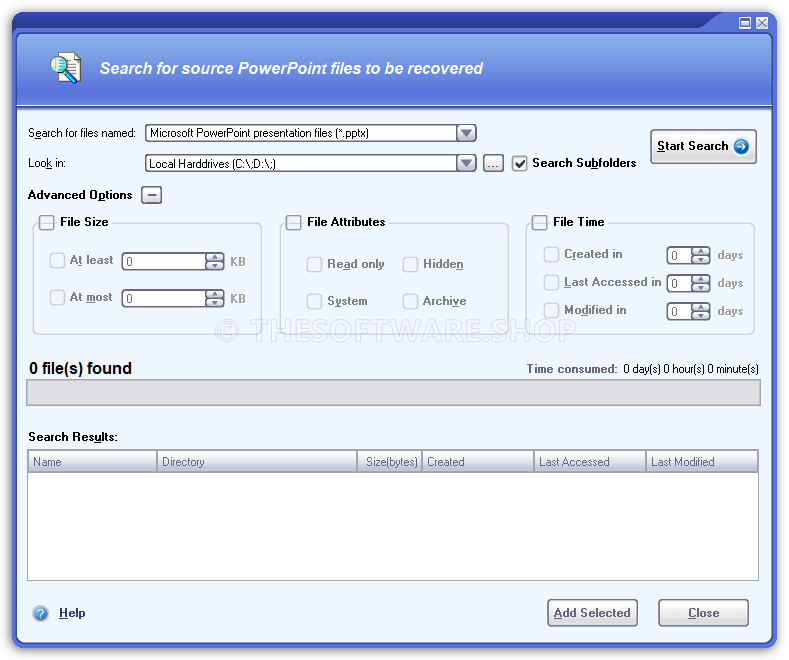This screenshot has height=660, width=789.
Task: Sort results by Last Accessed column
Action: pyautogui.click(x=590, y=462)
